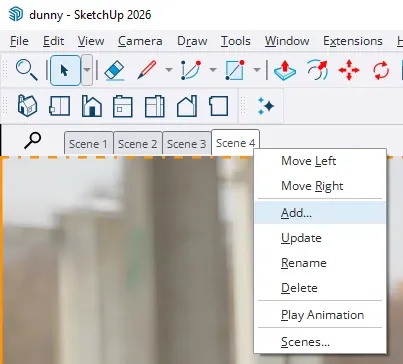Switch to Scene 2 tab
403x364 pixels.
click(138, 144)
